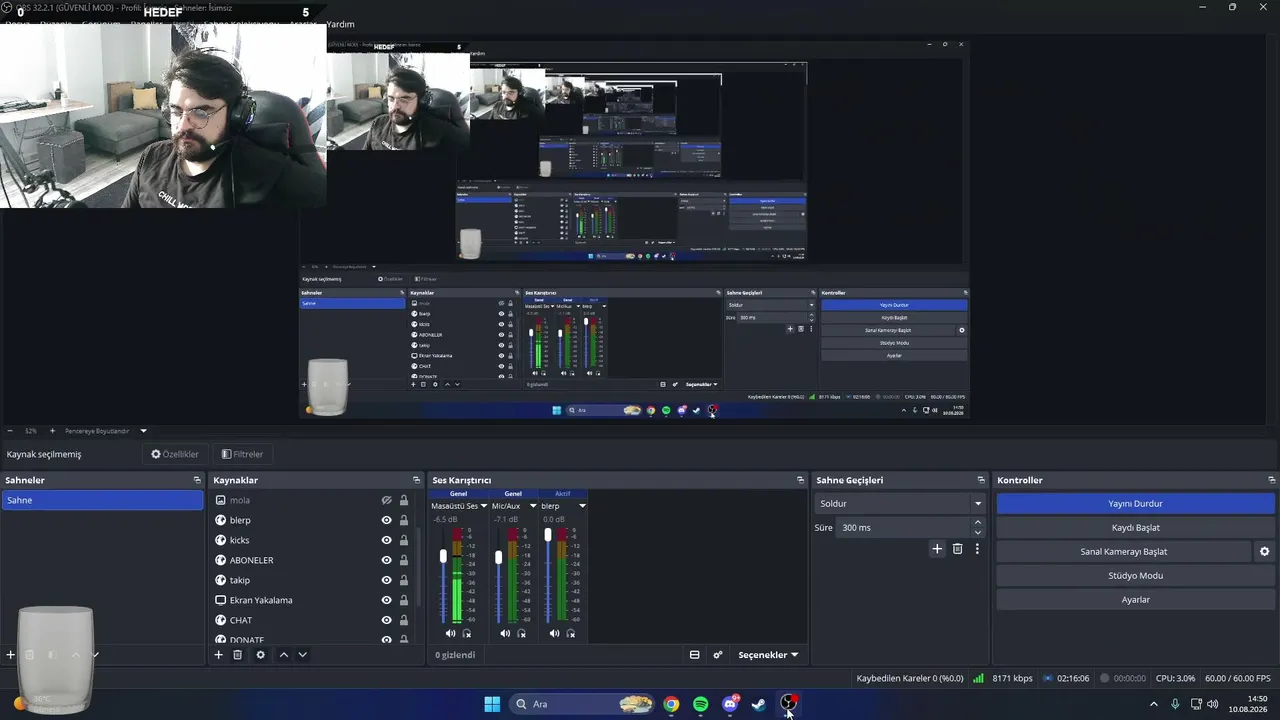Open Discord from the taskbar

[730, 704]
